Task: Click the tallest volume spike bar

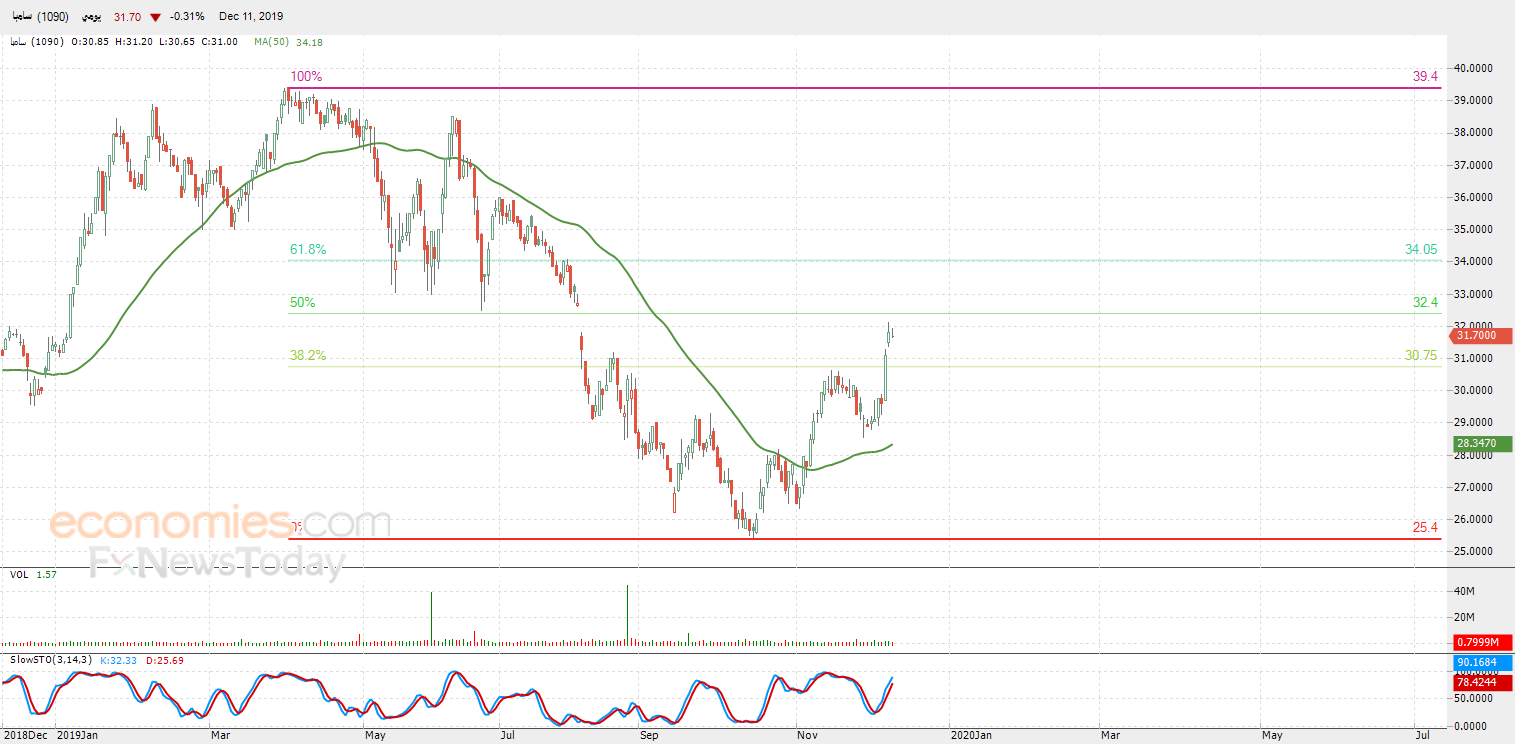Action: click(627, 614)
